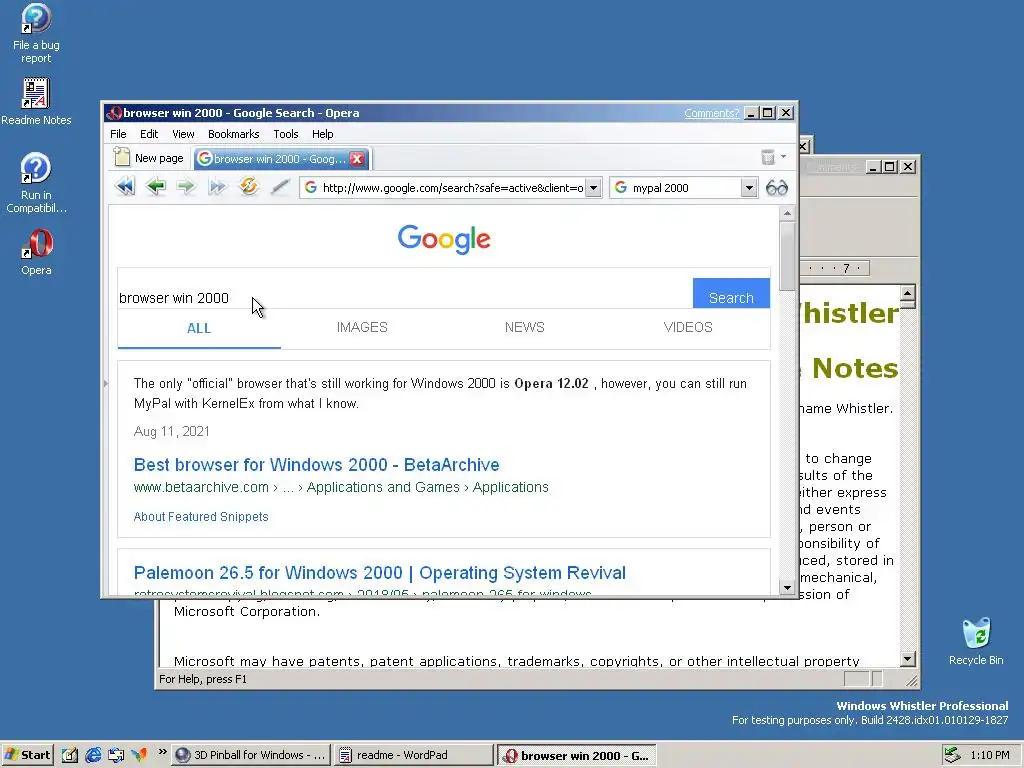Image resolution: width=1024 pixels, height=768 pixels.
Task: Click the Opera side panel toggle arrow
Action: click(x=106, y=383)
